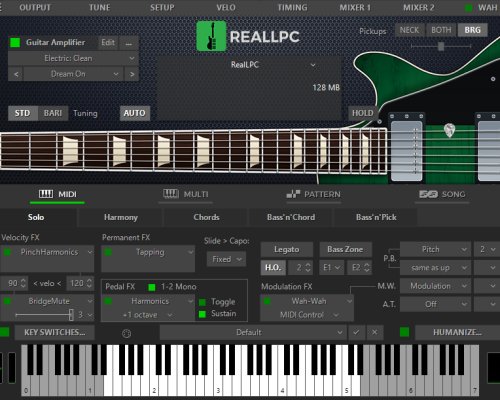Open the +1 octave harmonics dropdown

coord(147,315)
